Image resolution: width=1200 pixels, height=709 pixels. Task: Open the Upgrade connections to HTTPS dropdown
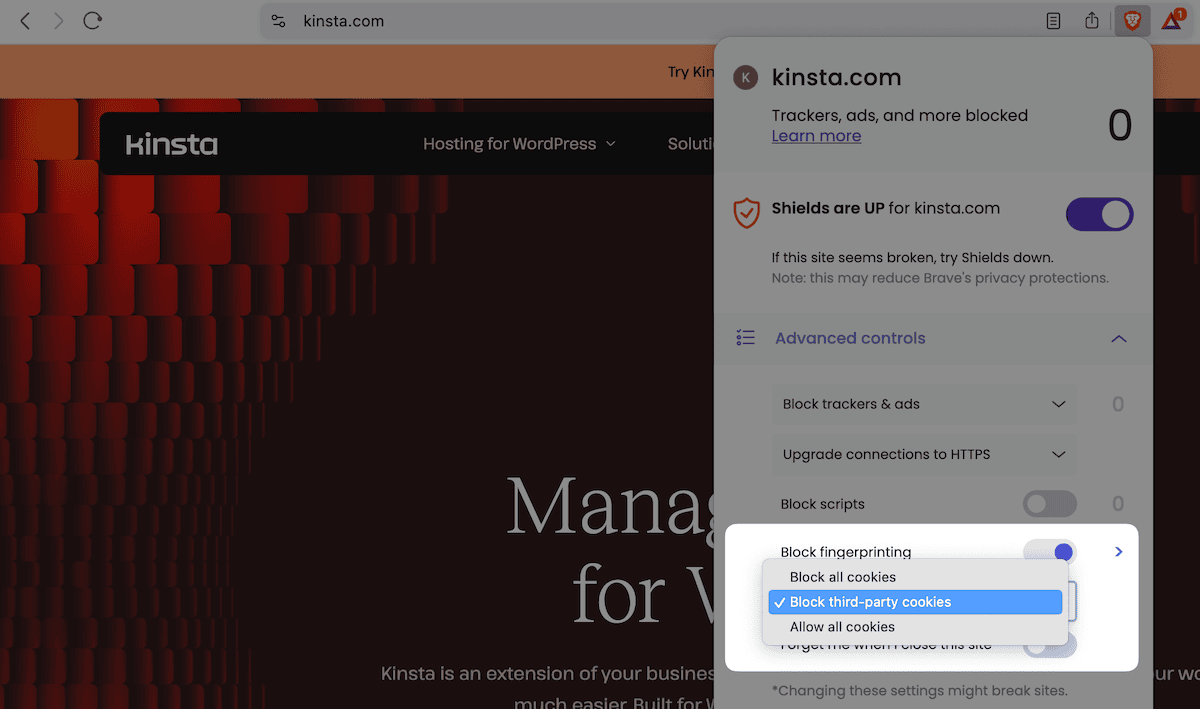point(925,454)
